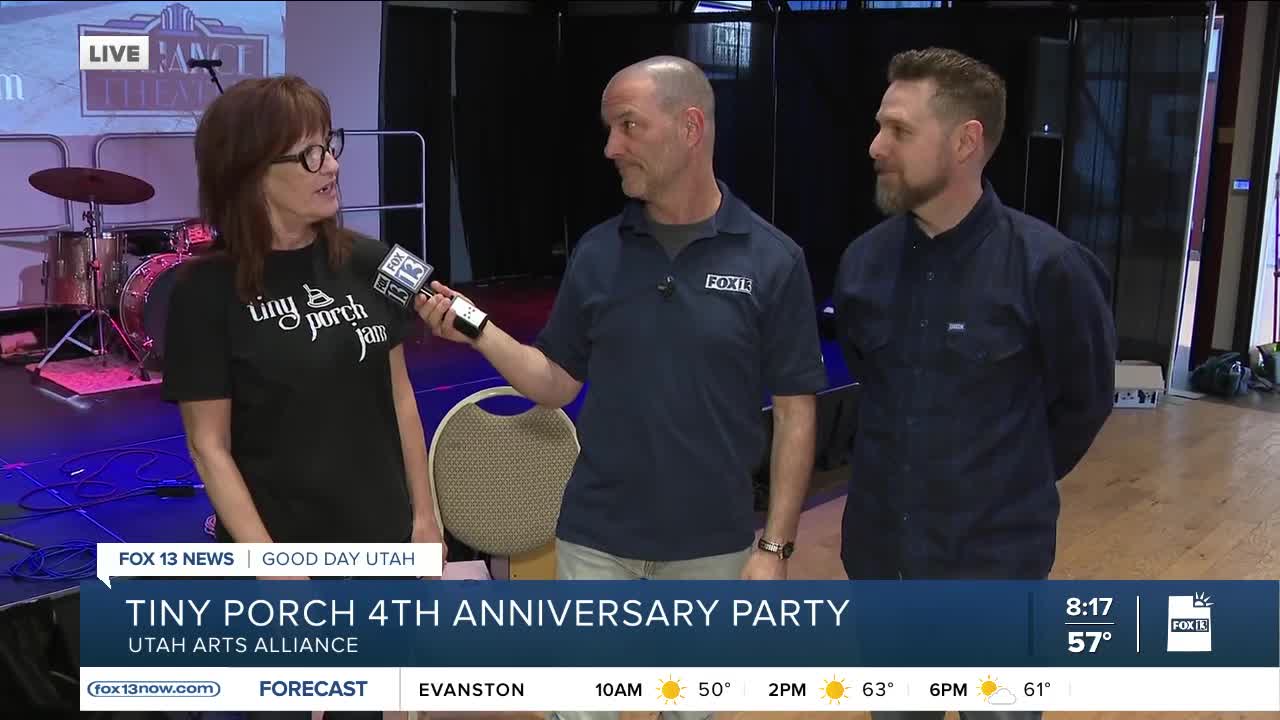Screen dimensions: 1280x720
Task: Click the 57° current temperature reading
Action: point(1088,642)
